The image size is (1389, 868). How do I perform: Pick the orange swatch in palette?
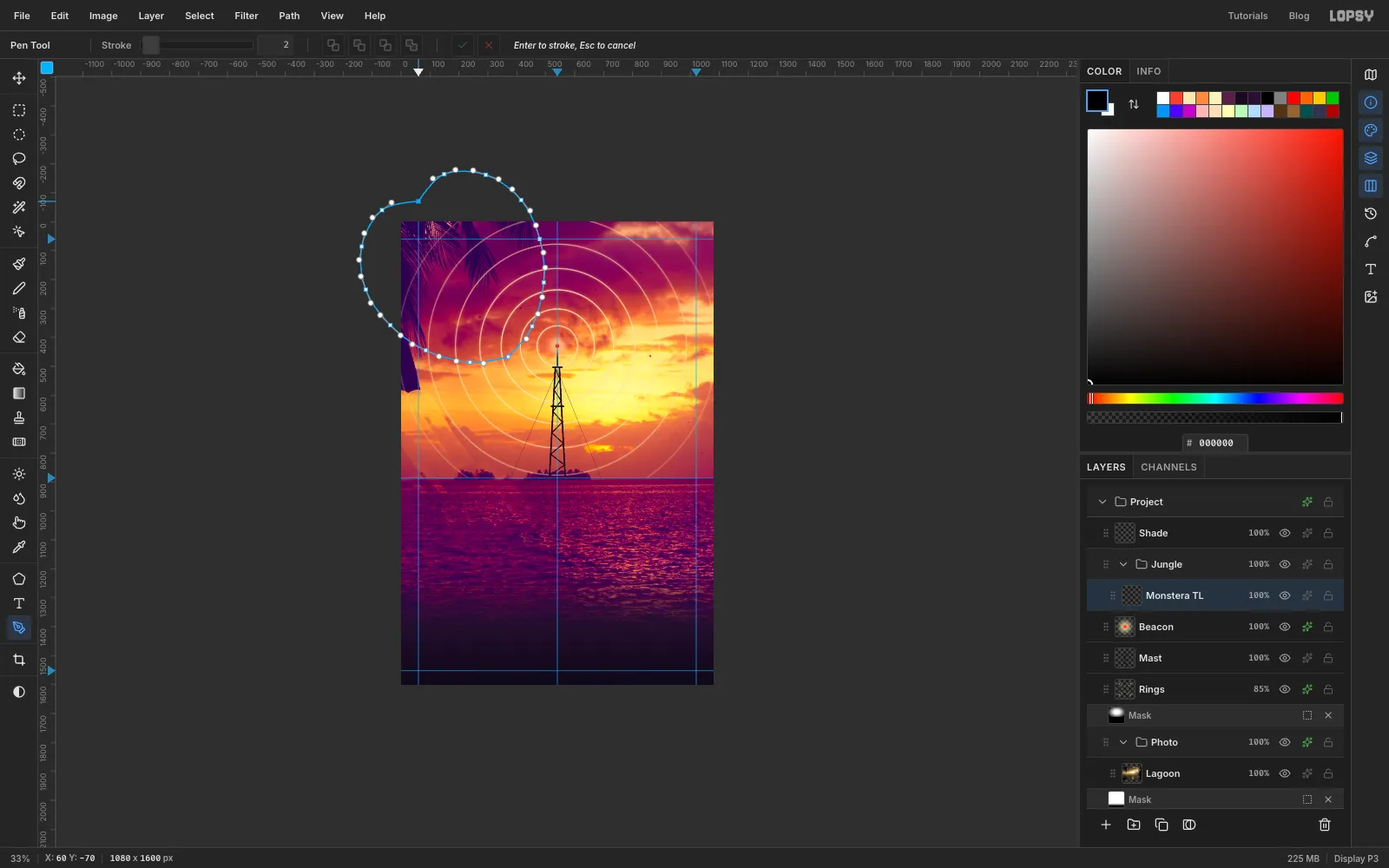[x=1307, y=98]
